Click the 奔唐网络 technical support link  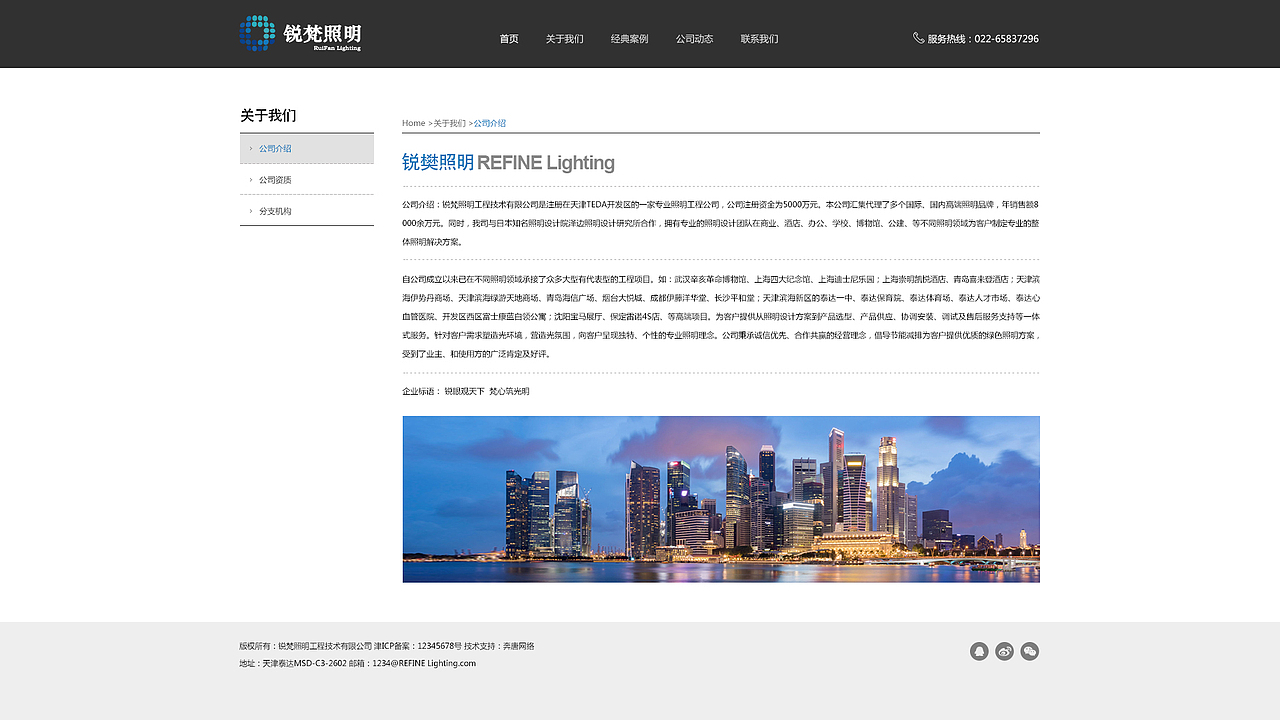coord(521,646)
